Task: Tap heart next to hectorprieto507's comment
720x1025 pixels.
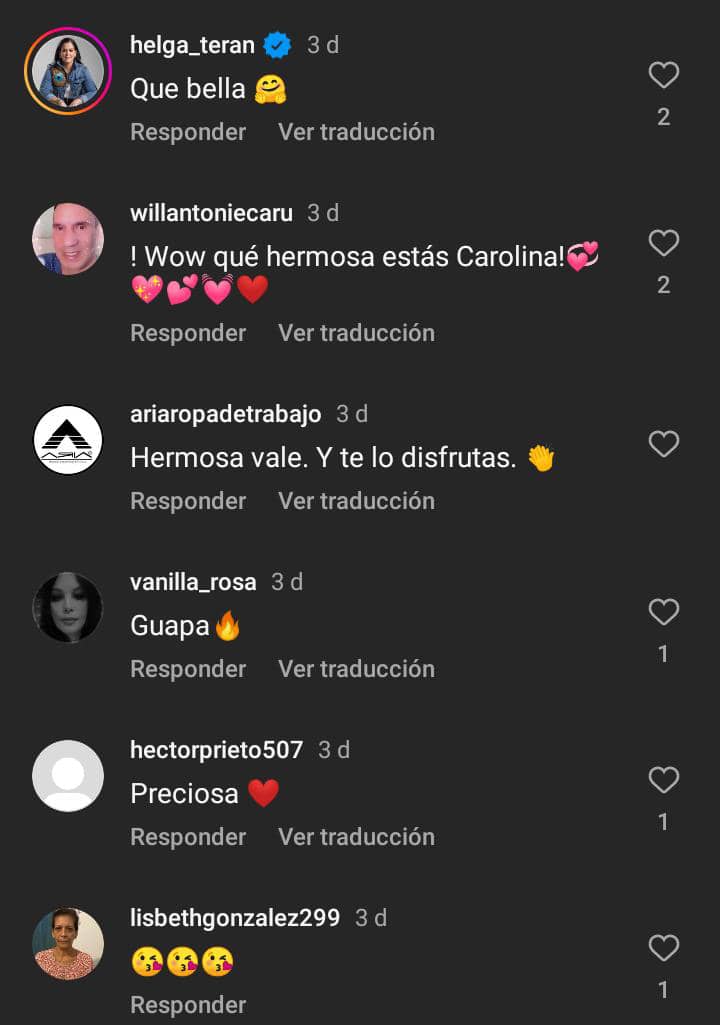Action: [664, 780]
